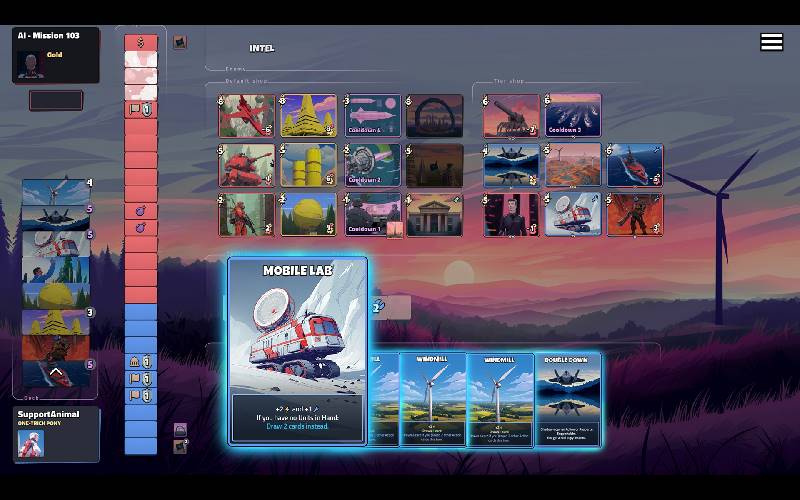800x500 pixels.
Task: Click the first bomb marker on the track
Action: [x=141, y=211]
